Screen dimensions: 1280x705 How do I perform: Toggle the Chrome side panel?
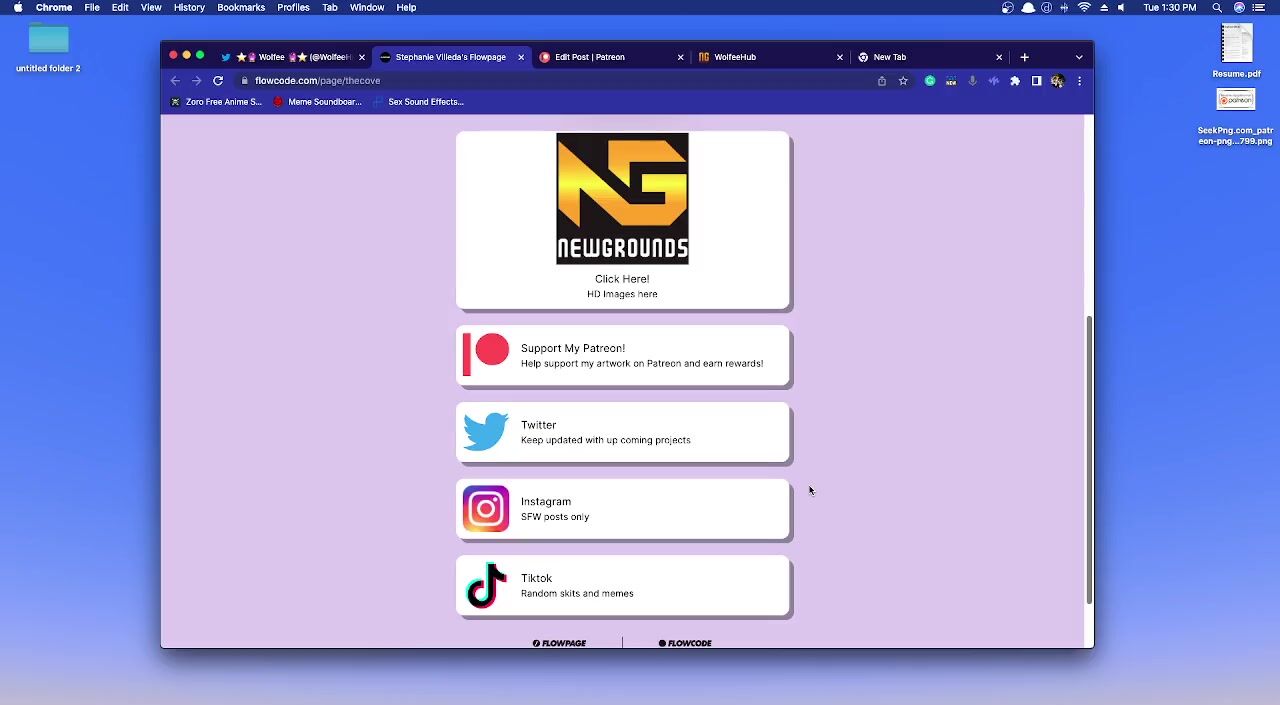(x=1036, y=81)
